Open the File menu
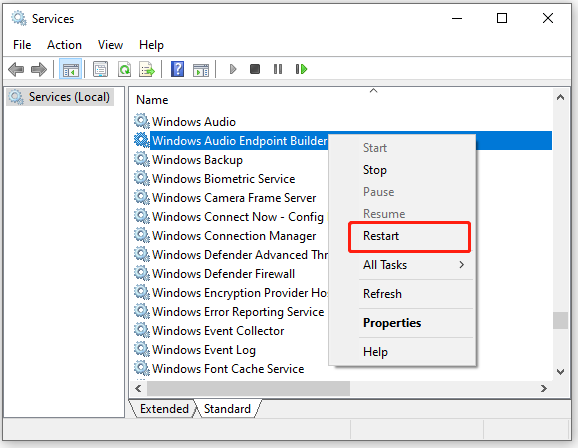 22,45
